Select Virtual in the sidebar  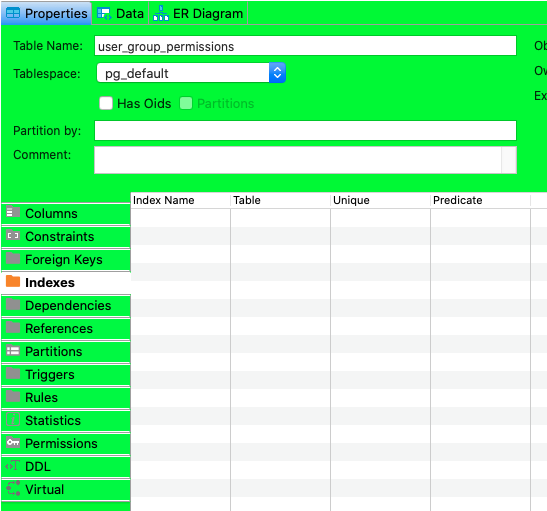pos(66,490)
